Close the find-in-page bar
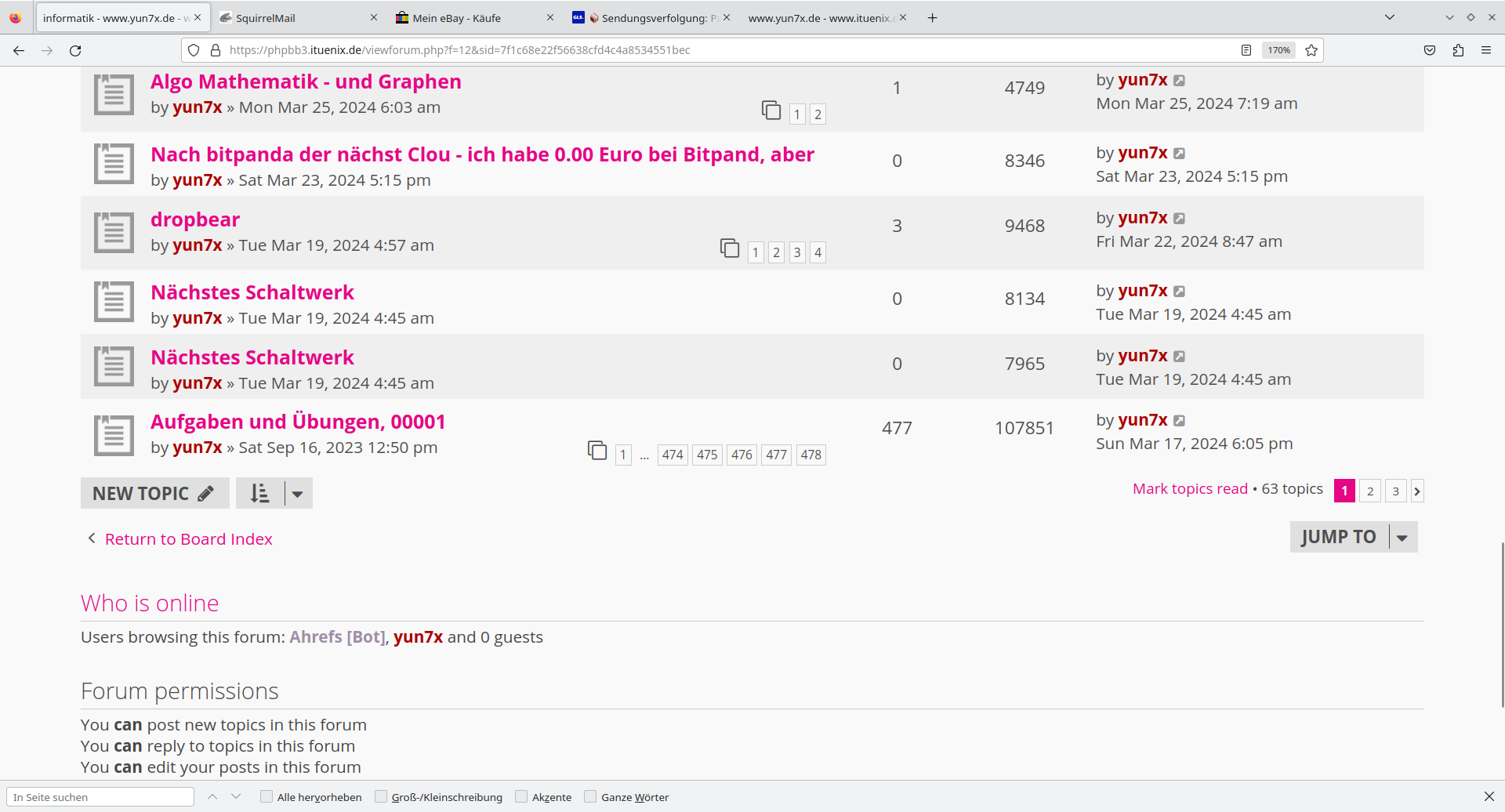 click(x=1489, y=796)
